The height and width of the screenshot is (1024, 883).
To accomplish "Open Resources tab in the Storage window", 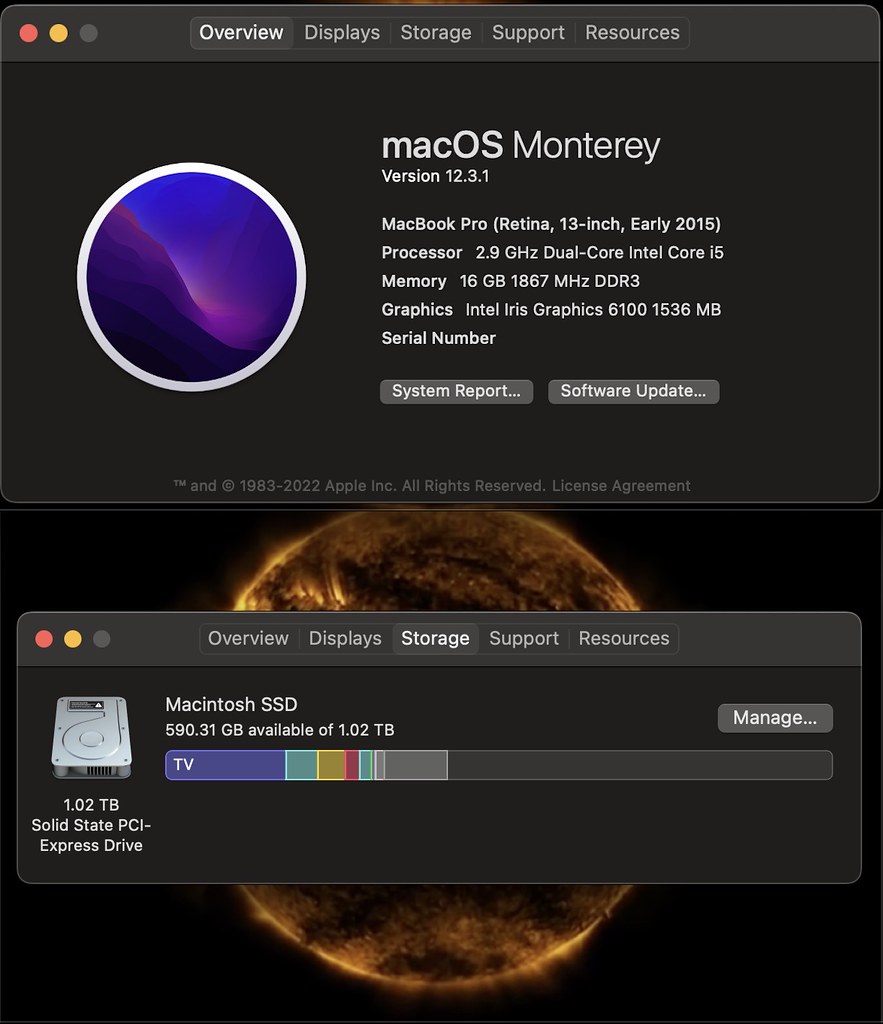I will [624, 638].
